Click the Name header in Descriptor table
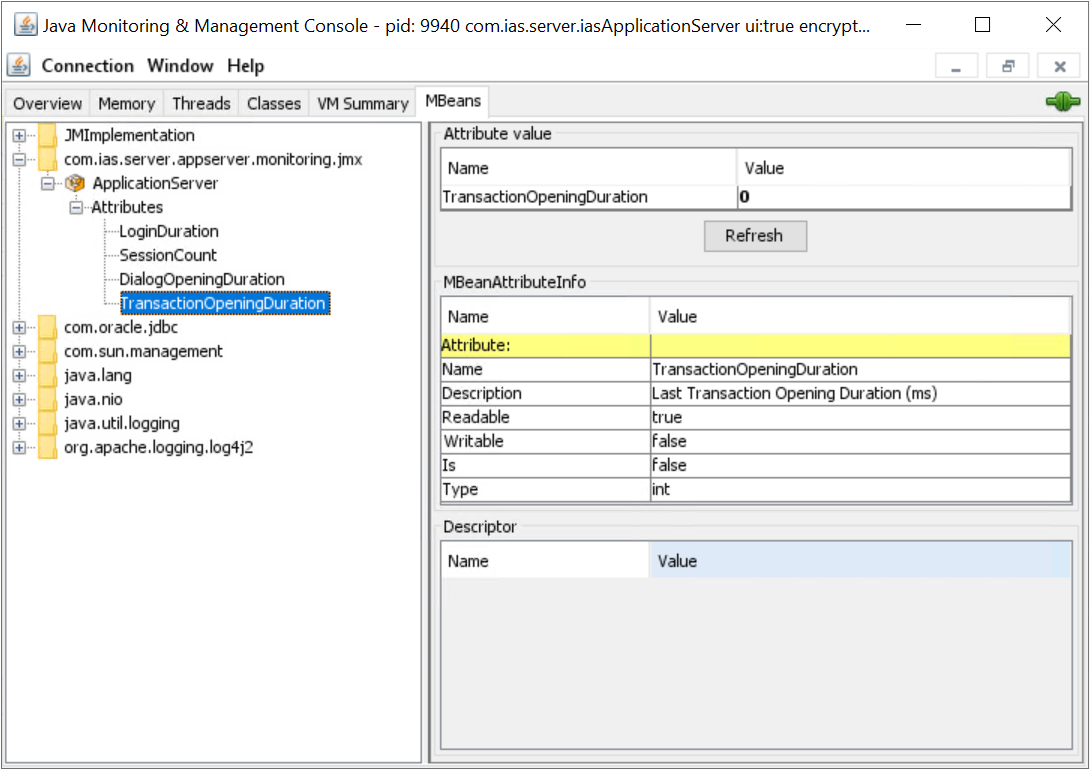 (x=545, y=561)
